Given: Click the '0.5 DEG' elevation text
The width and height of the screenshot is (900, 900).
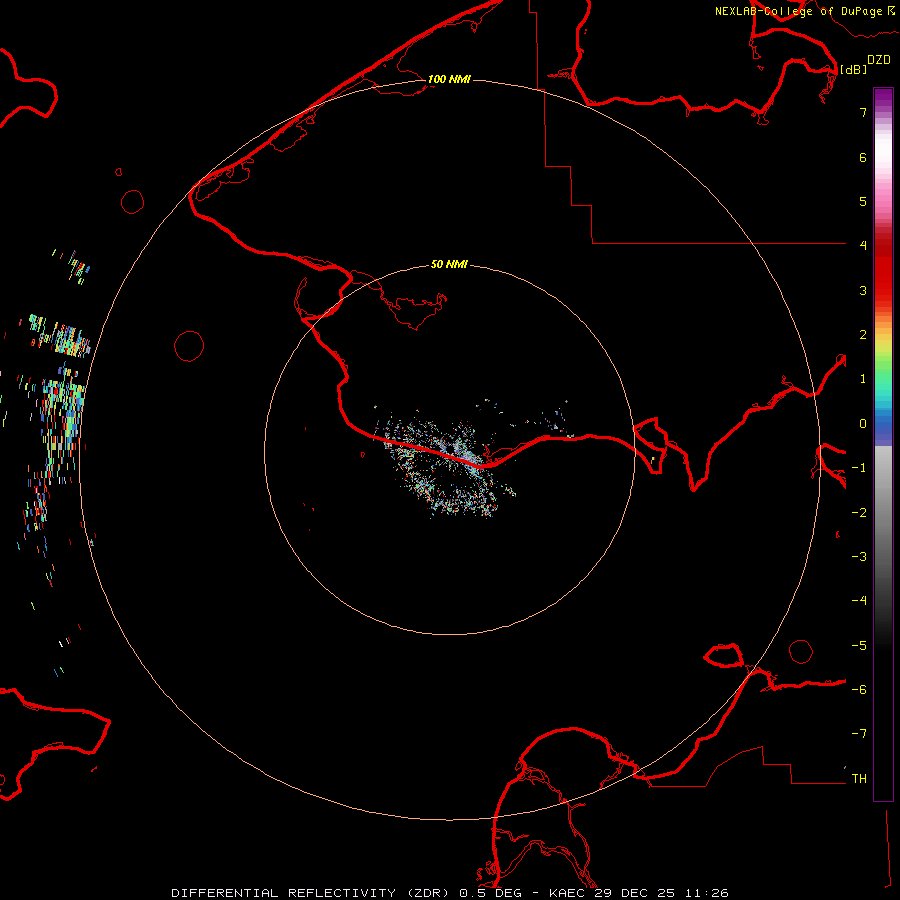Looking at the screenshot, I should point(490,893).
